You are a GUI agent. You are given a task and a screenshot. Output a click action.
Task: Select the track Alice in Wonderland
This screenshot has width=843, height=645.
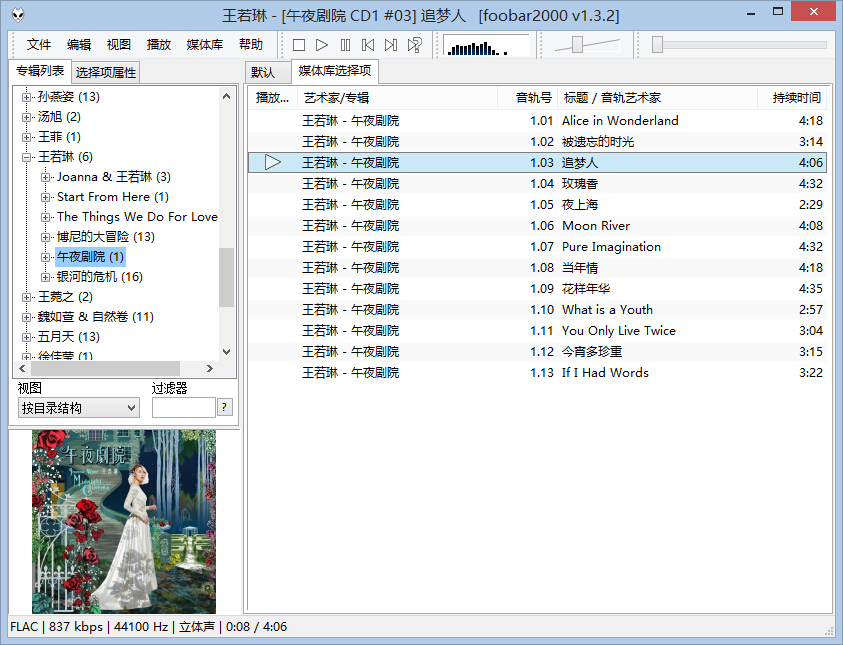click(538, 120)
